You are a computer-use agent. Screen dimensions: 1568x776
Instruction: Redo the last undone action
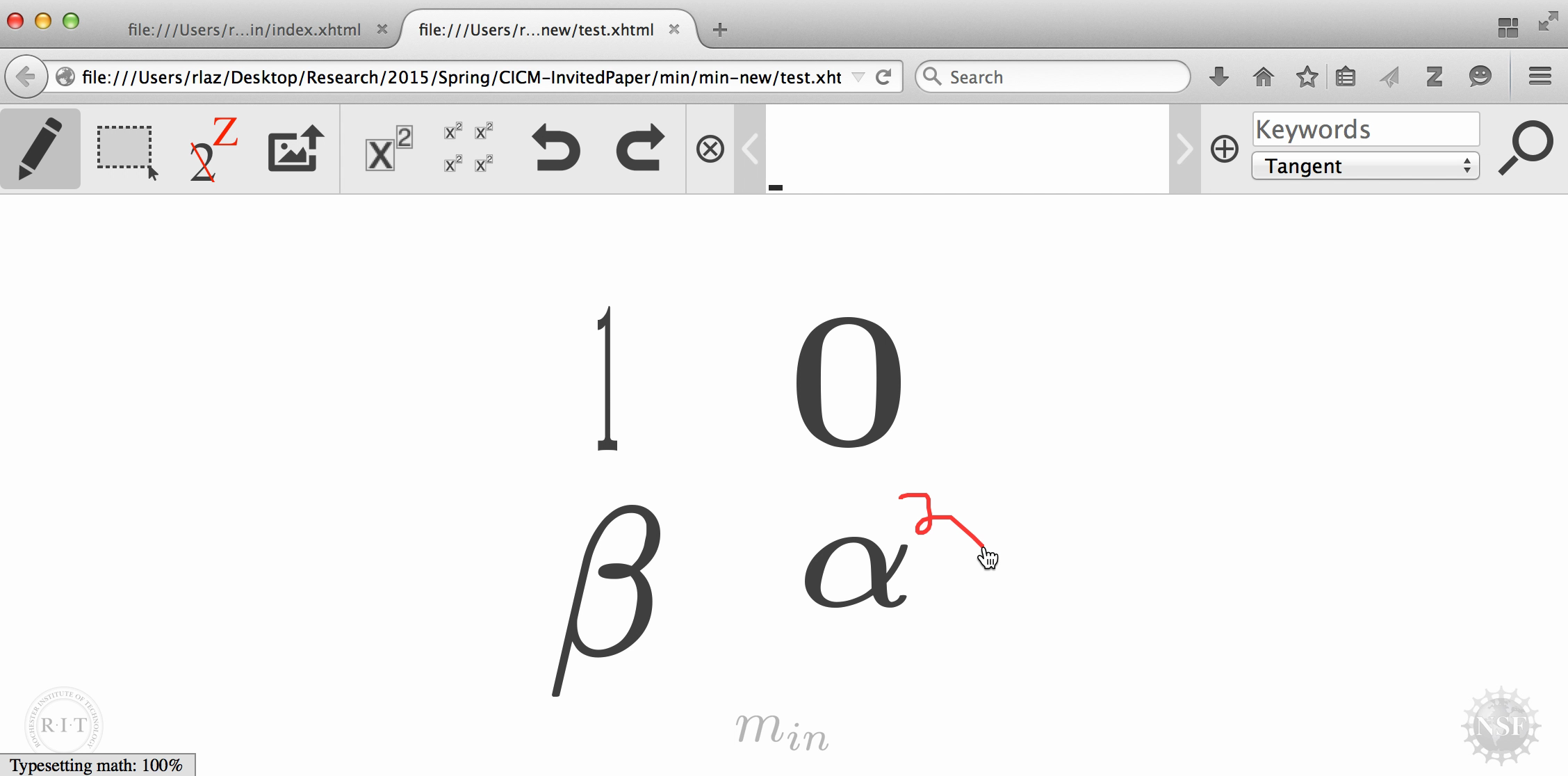pos(639,149)
